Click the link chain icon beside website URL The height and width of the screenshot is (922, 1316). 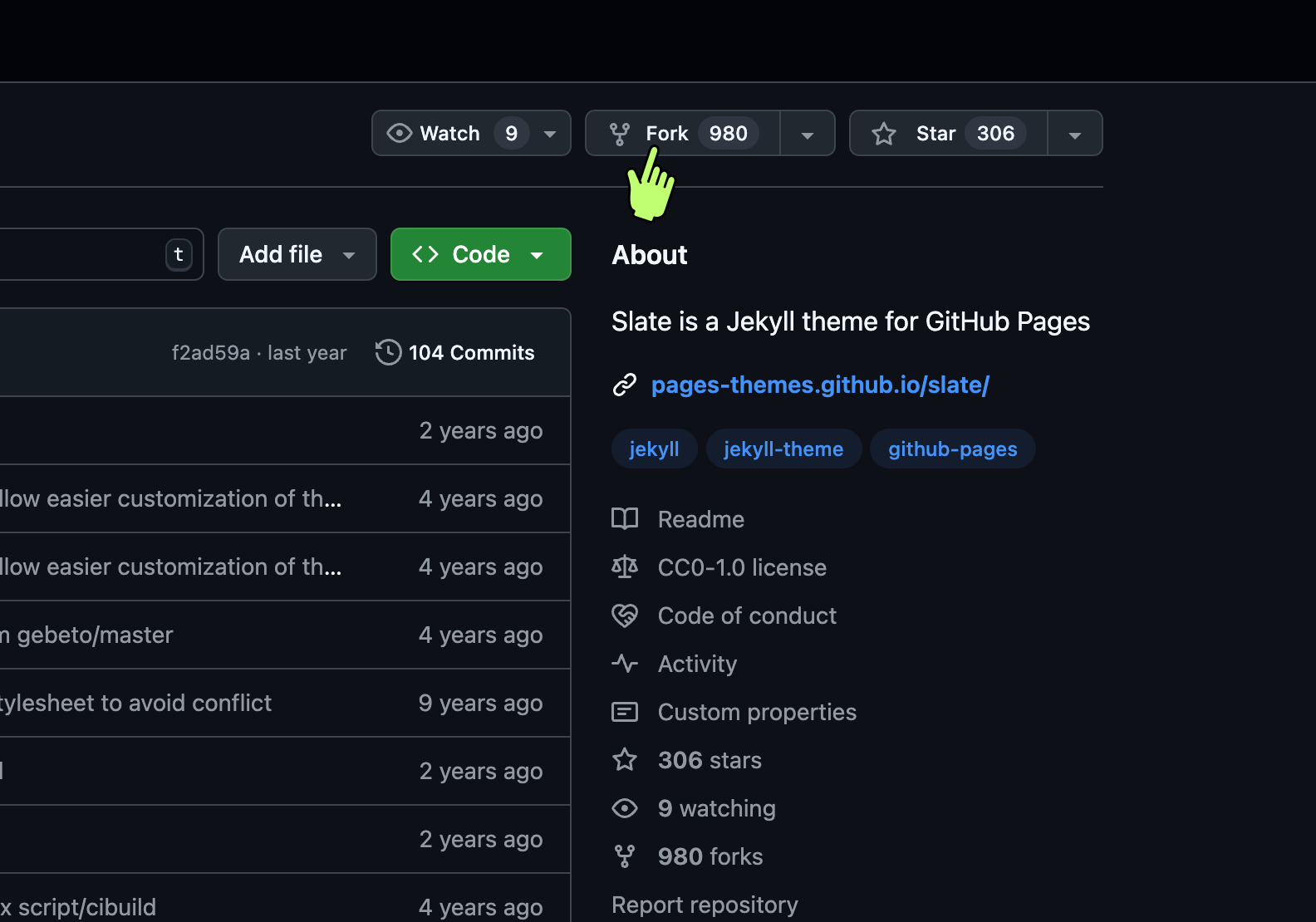click(625, 385)
